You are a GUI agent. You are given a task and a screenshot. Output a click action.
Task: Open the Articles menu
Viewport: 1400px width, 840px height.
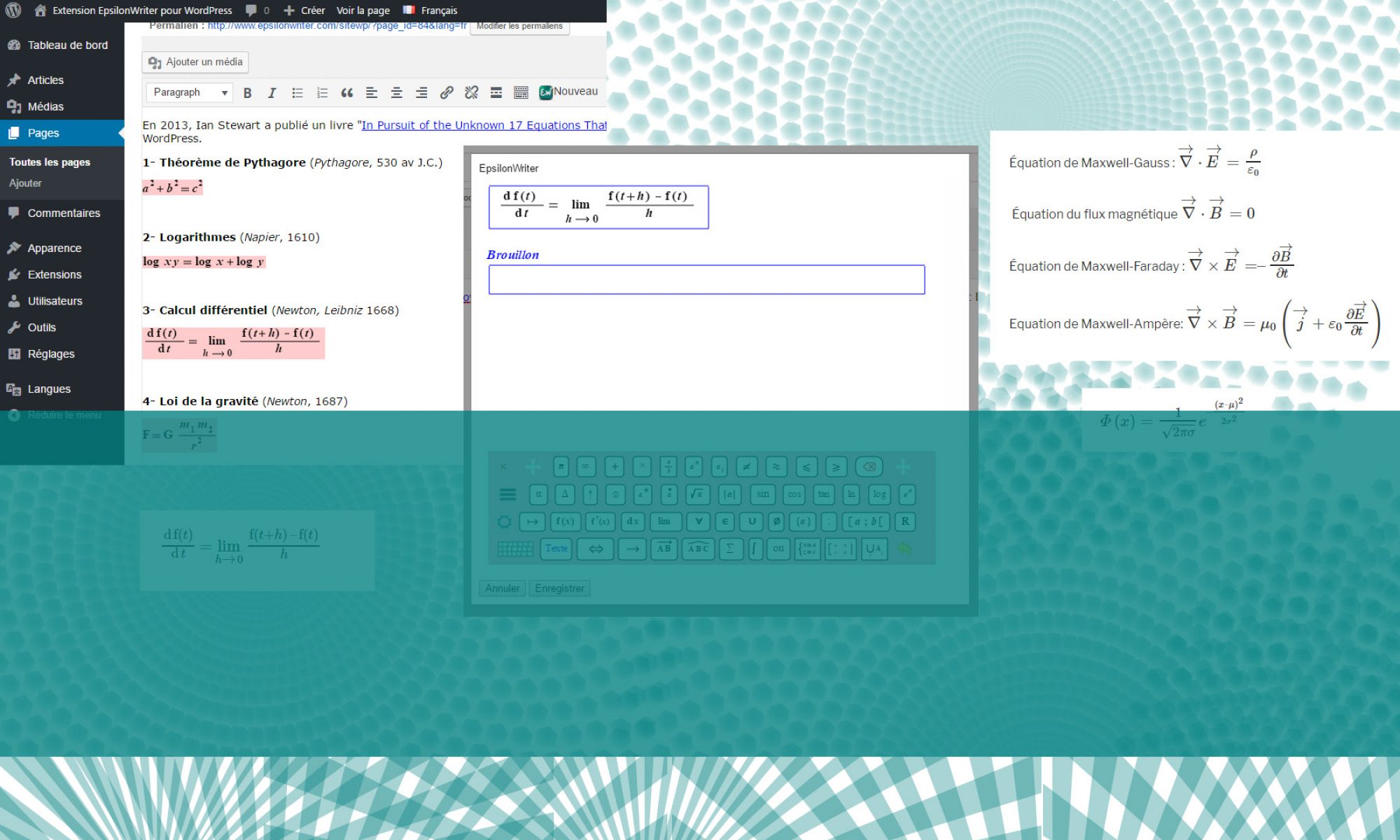[62, 80]
